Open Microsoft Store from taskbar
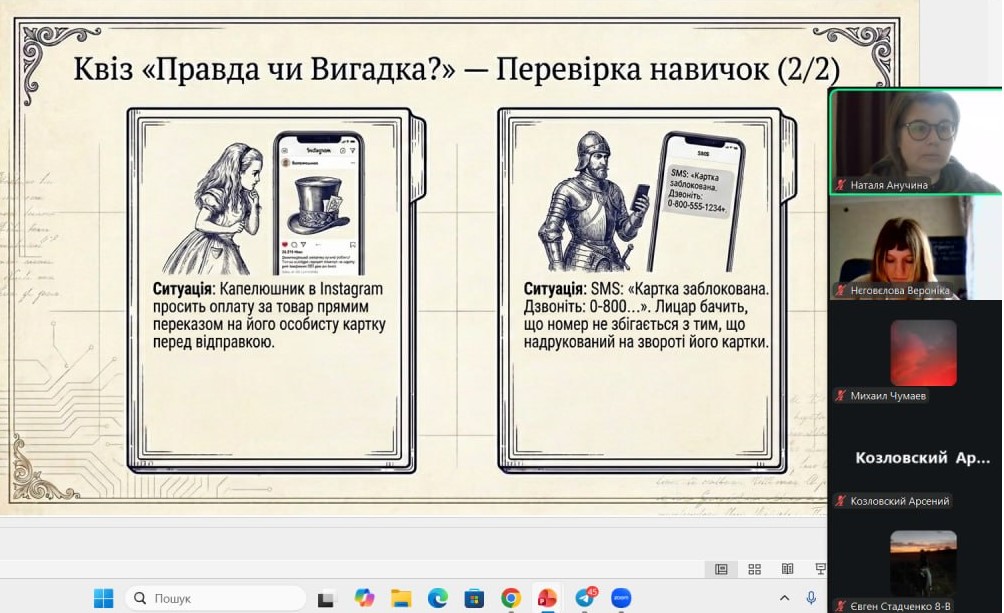The image size is (1004, 613). pos(474,598)
